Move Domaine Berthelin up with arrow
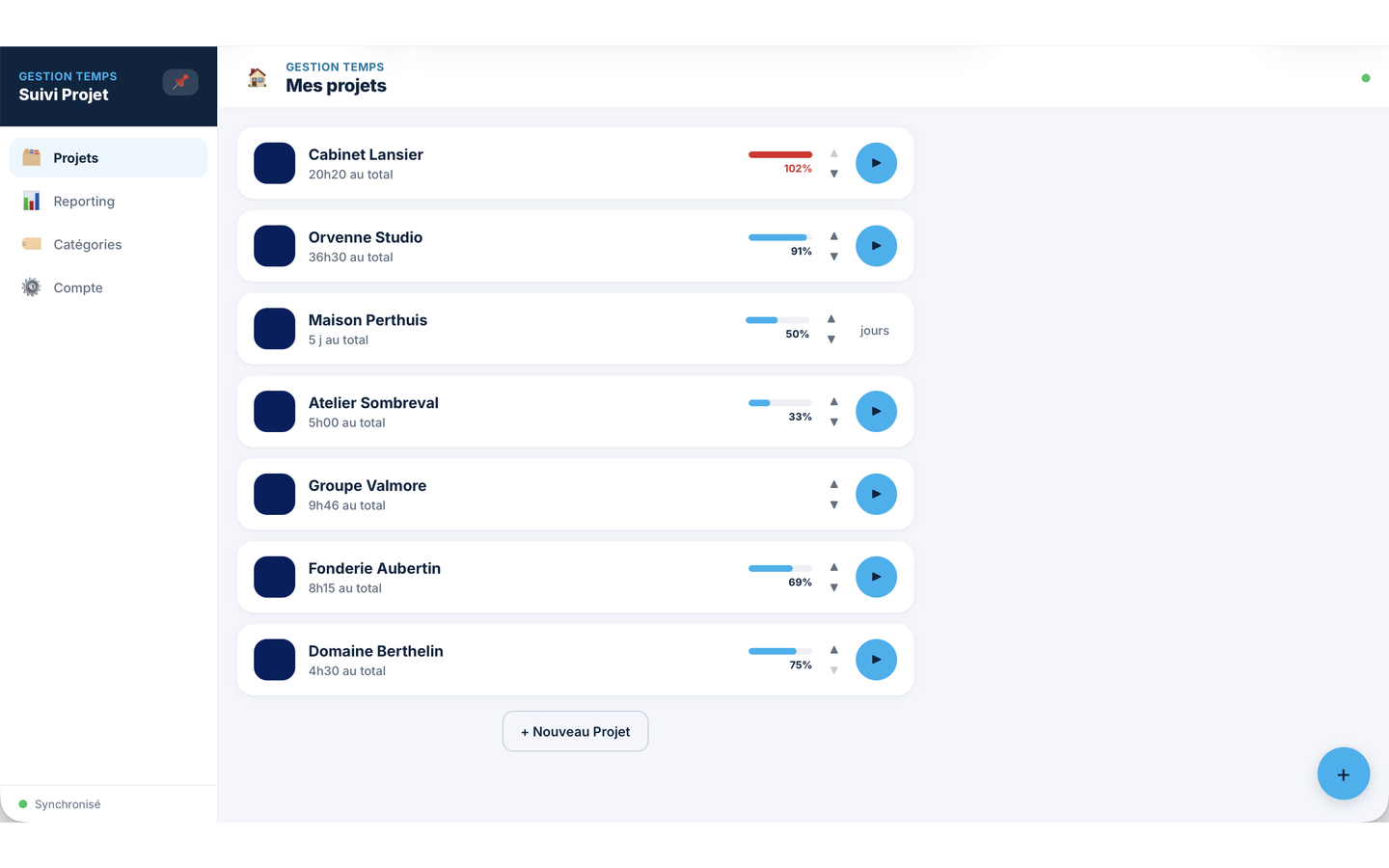Screen dimensions: 1389x868 (x=834, y=650)
